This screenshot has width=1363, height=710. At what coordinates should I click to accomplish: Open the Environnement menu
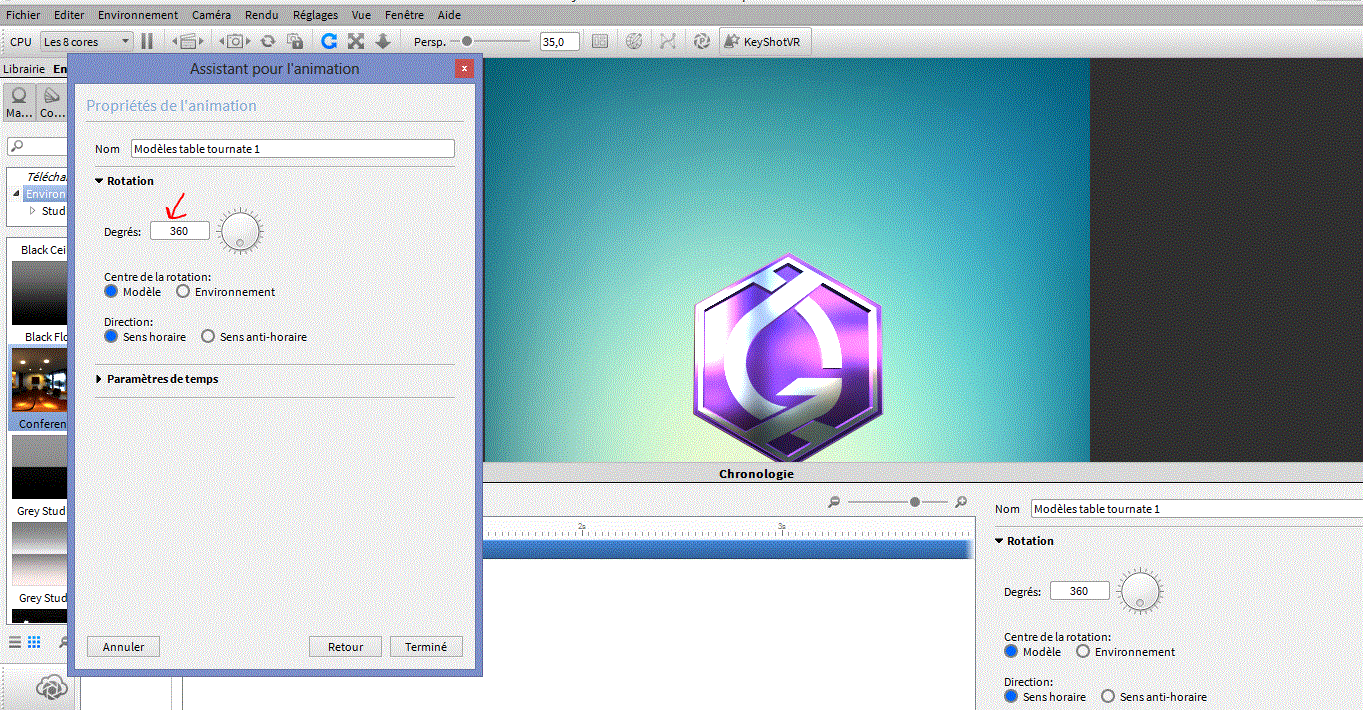pos(138,15)
